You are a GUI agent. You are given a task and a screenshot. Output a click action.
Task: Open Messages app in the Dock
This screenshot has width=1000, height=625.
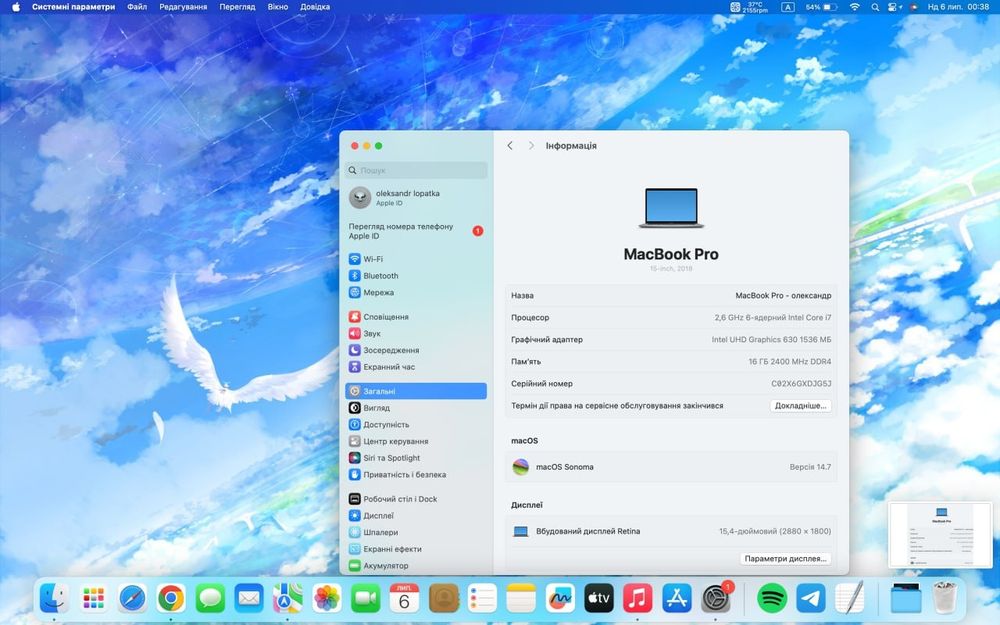point(210,599)
